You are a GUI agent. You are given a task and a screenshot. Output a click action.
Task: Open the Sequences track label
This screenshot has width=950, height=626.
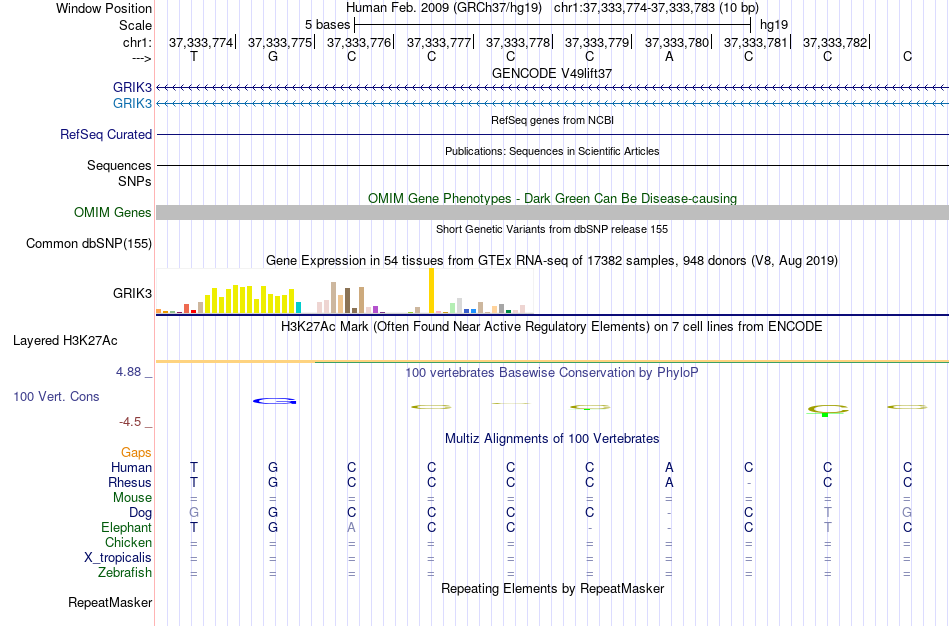tap(119, 165)
